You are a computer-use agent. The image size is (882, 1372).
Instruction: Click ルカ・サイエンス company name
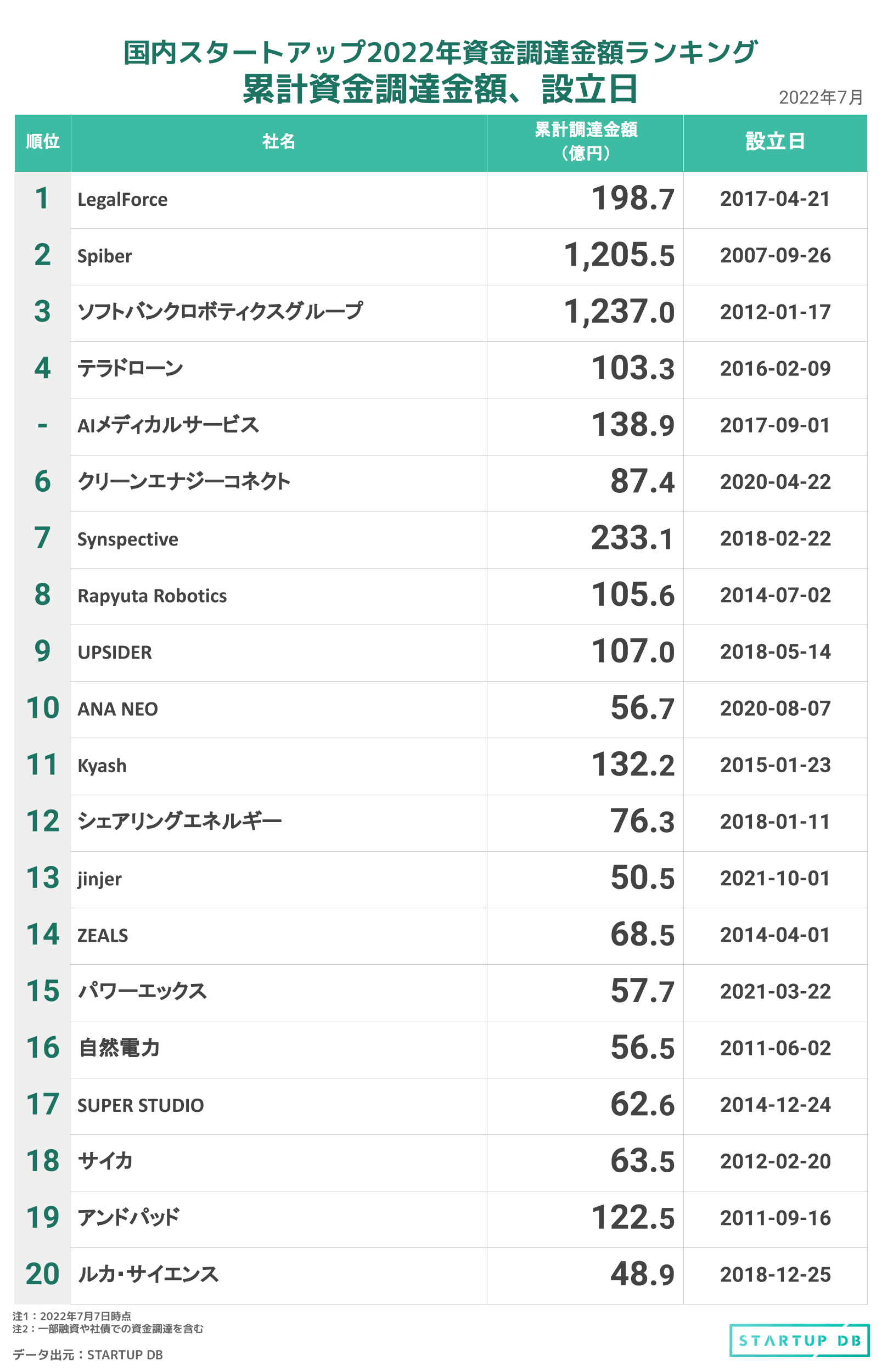point(148,1275)
